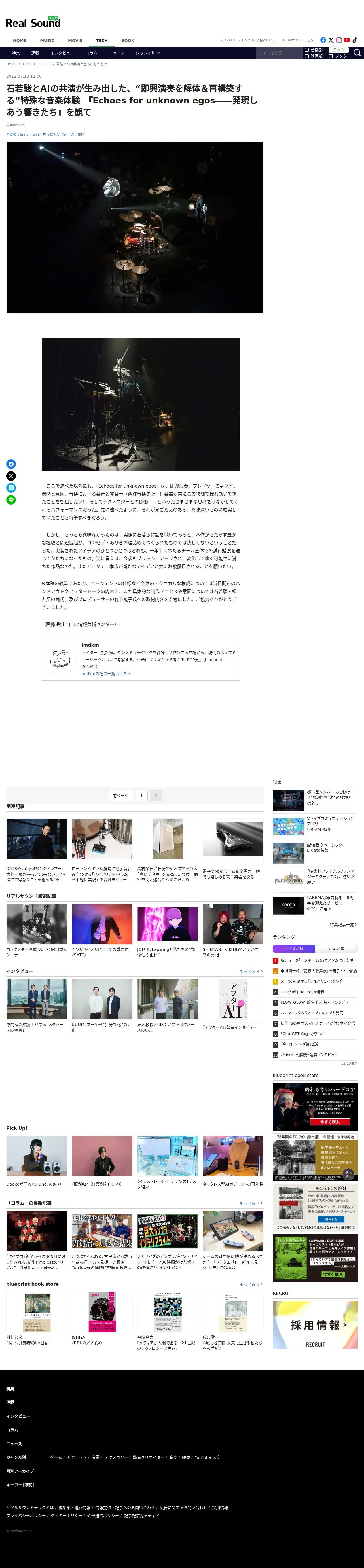The image size is (364, 1568).
Task: Click TECH in the breadcrumb
Action: (x=27, y=64)
